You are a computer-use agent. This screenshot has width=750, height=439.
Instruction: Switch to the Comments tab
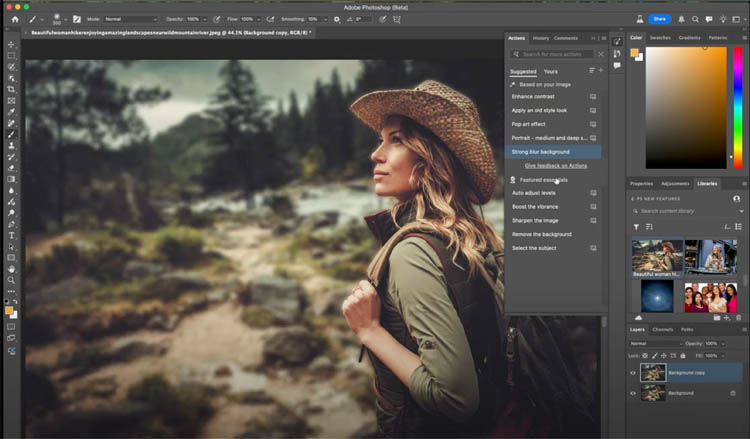tap(566, 38)
